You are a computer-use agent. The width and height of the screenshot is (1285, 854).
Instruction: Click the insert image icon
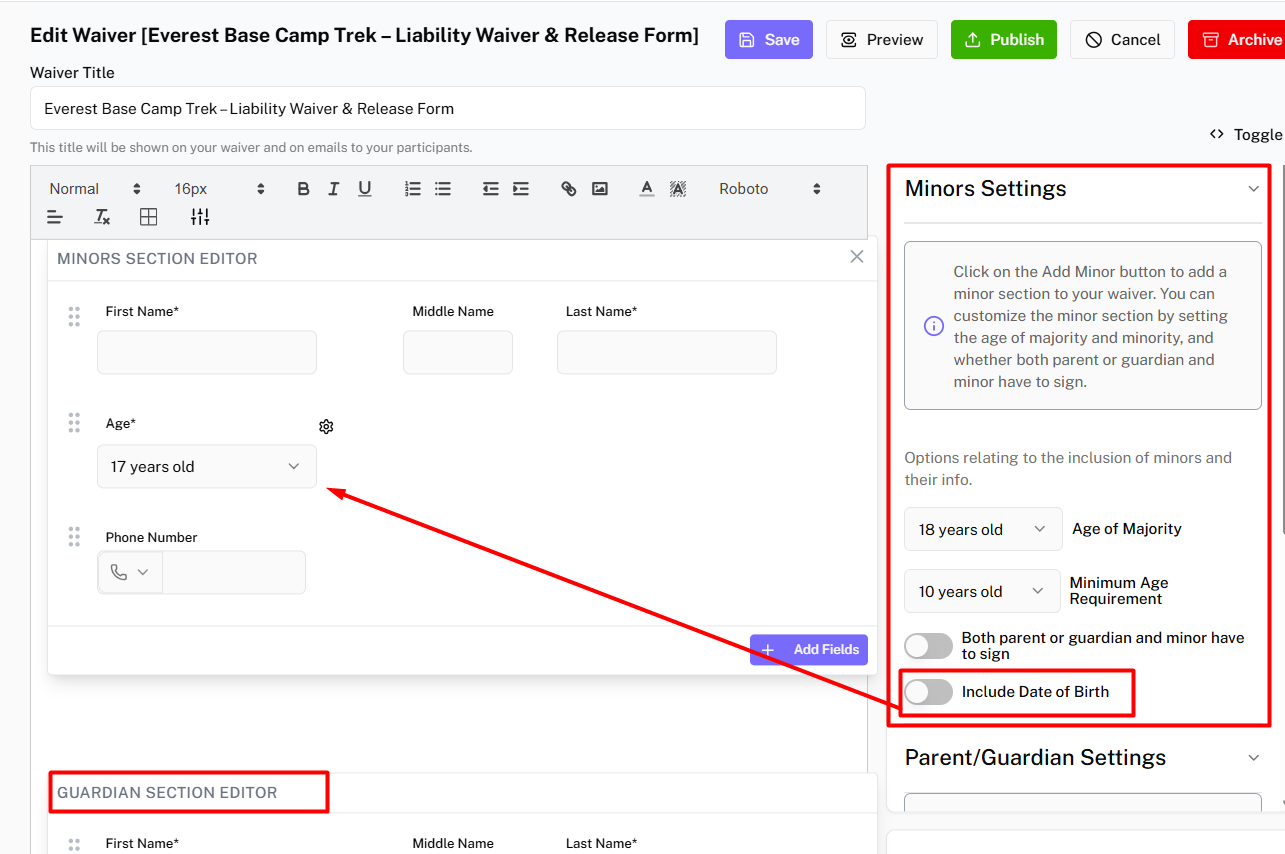[x=600, y=189]
